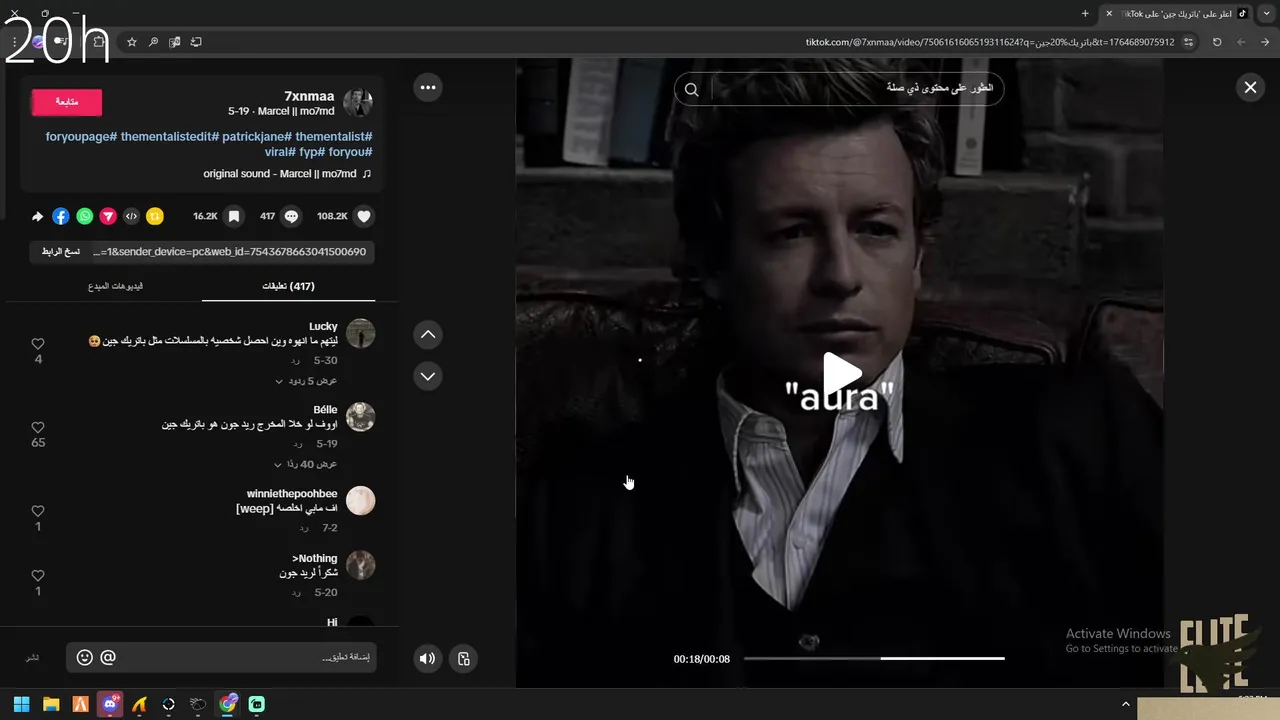Expand the browser tab search dropdown
Screen dimensions: 1280x720
click(1266, 13)
